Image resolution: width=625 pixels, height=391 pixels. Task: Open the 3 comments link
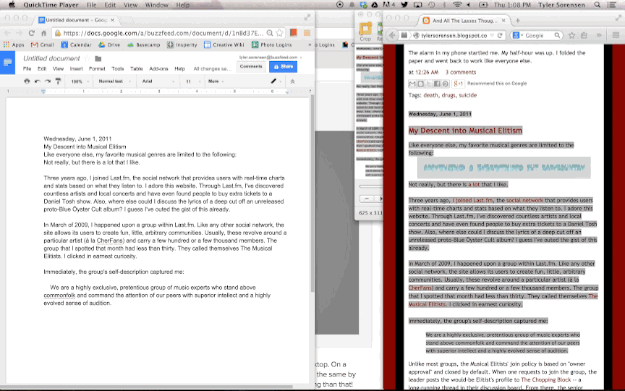click(461, 72)
